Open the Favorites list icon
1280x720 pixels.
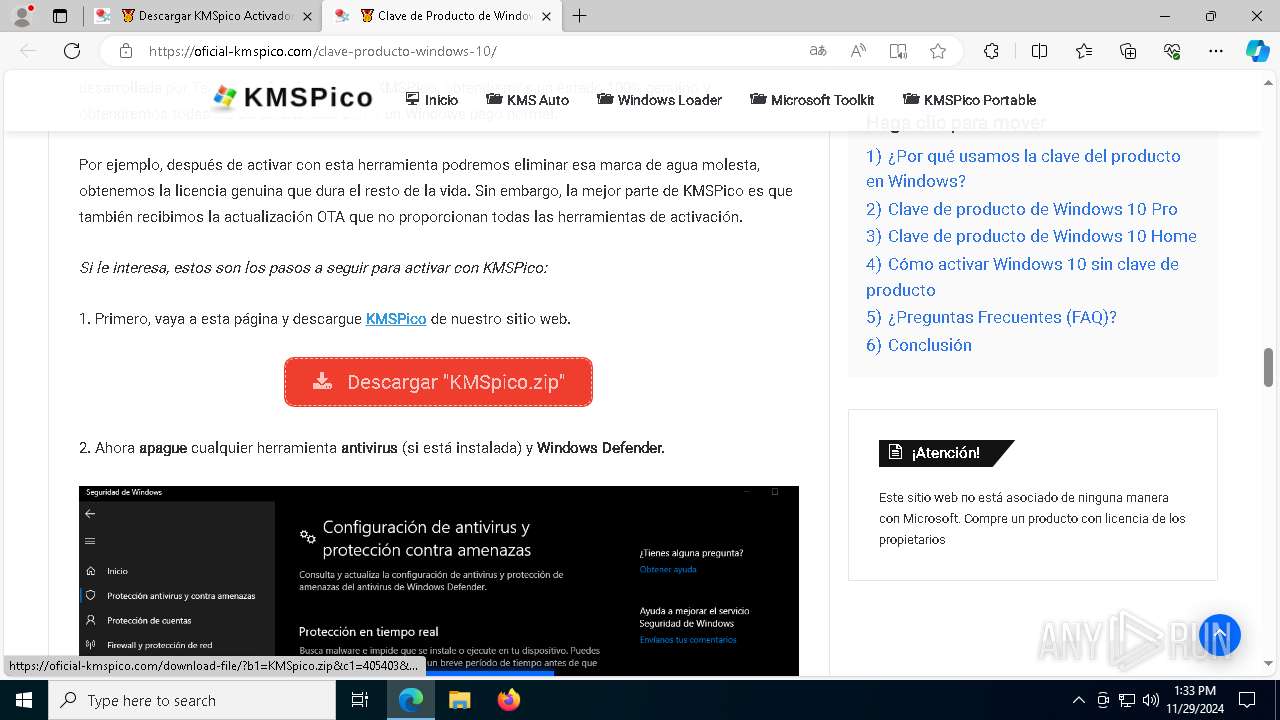[x=1084, y=51]
